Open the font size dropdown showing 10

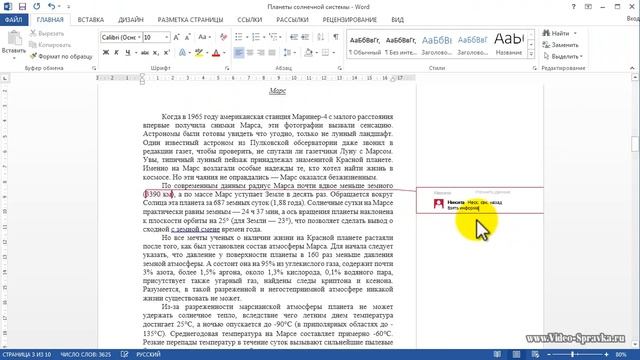[167, 37]
